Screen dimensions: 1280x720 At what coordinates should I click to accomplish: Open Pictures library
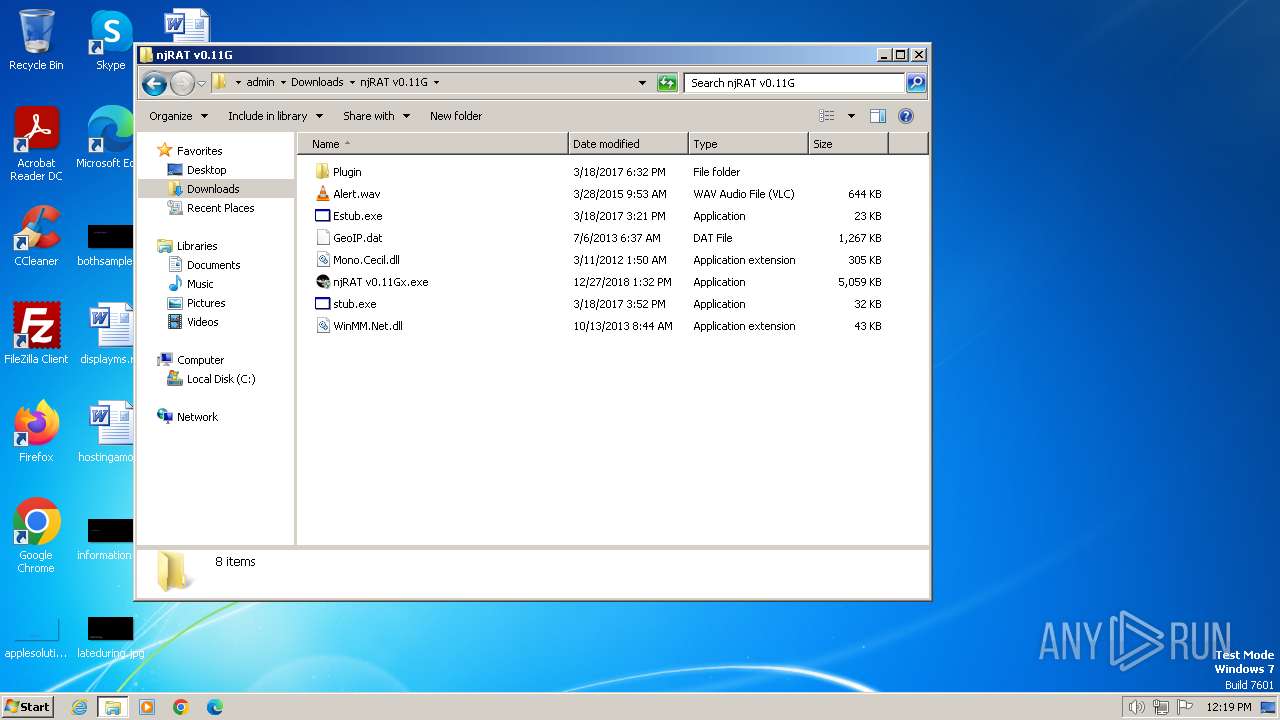tap(206, 303)
